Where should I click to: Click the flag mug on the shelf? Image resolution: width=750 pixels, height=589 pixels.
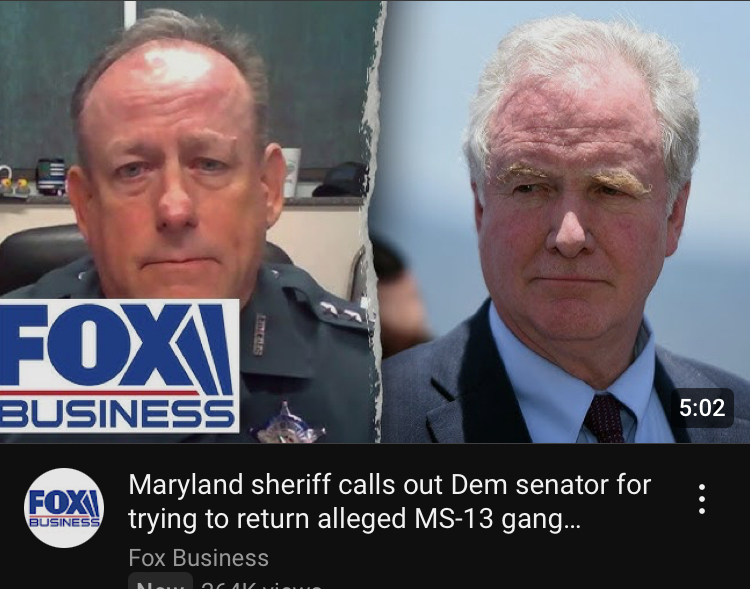click(51, 177)
